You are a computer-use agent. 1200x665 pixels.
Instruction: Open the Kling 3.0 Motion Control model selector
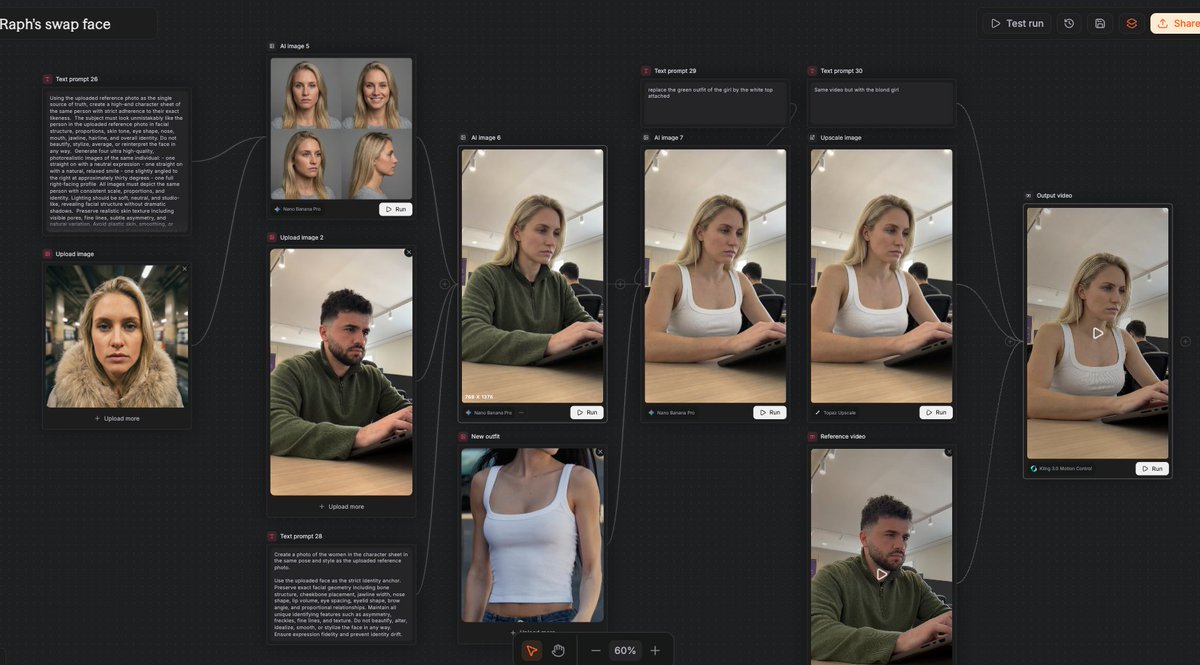[x=1061, y=468]
